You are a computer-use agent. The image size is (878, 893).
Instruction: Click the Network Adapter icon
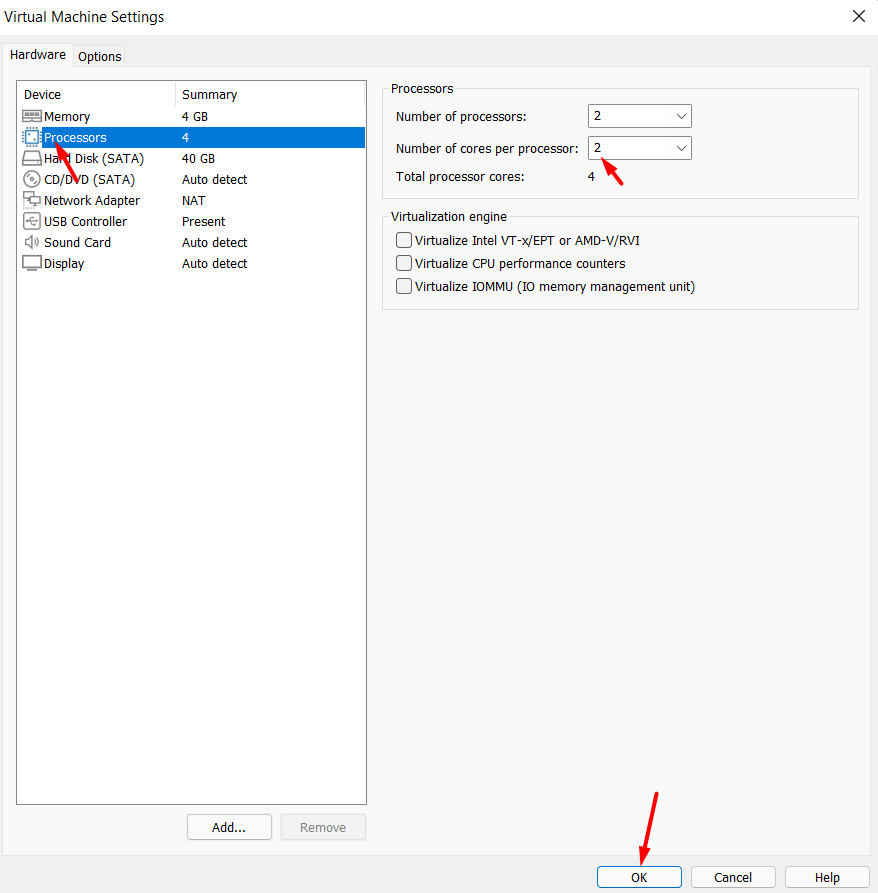coord(32,201)
